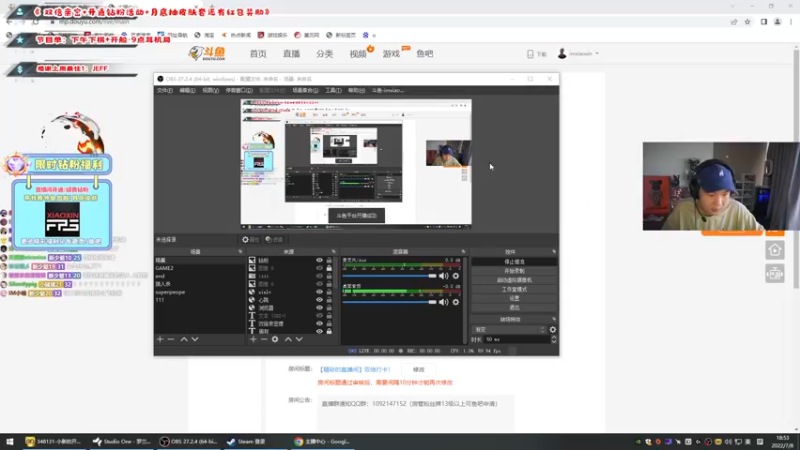Screen dimensions: 800x450
Task: Go to the 鱼吧 tab on Douyu
Action: pyautogui.click(x=424, y=54)
